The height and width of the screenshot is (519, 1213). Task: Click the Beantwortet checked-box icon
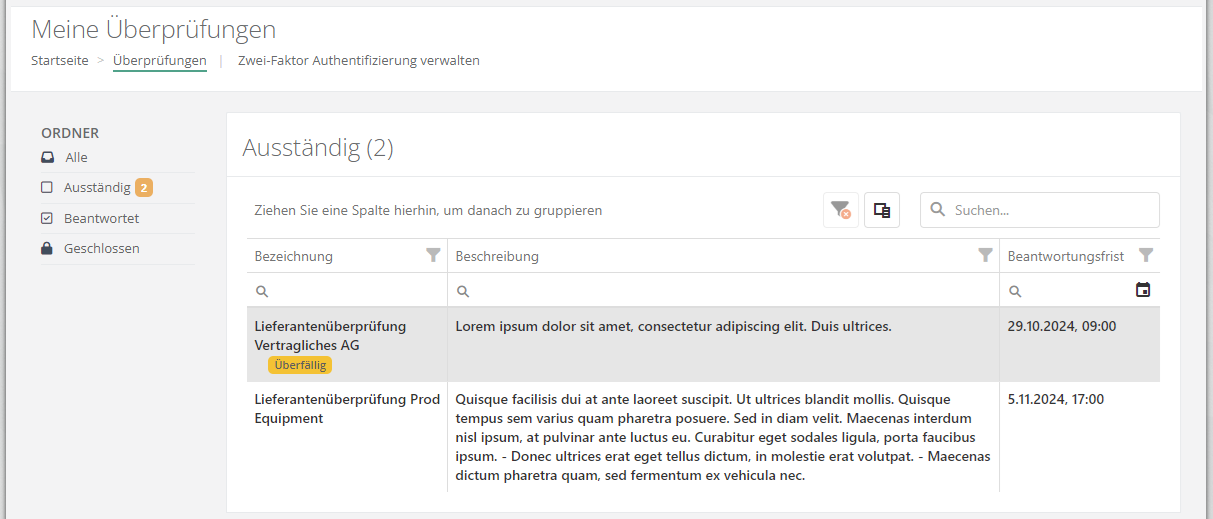[47, 218]
